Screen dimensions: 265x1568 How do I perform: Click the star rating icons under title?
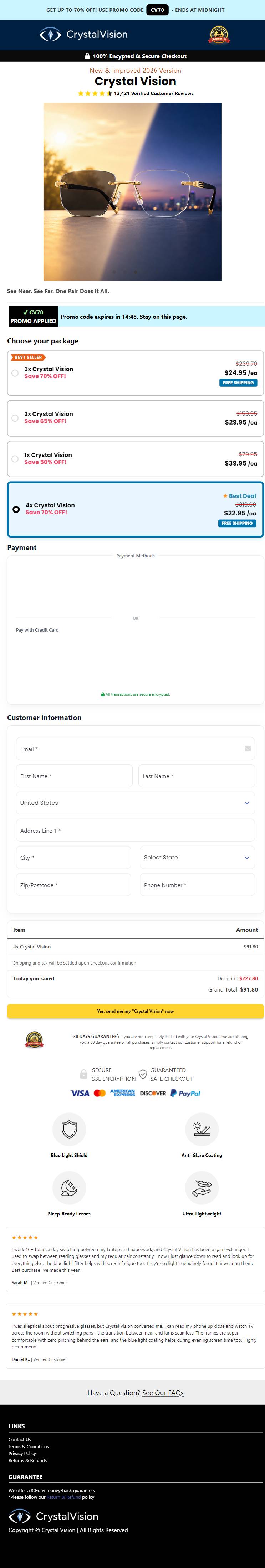coord(95,94)
